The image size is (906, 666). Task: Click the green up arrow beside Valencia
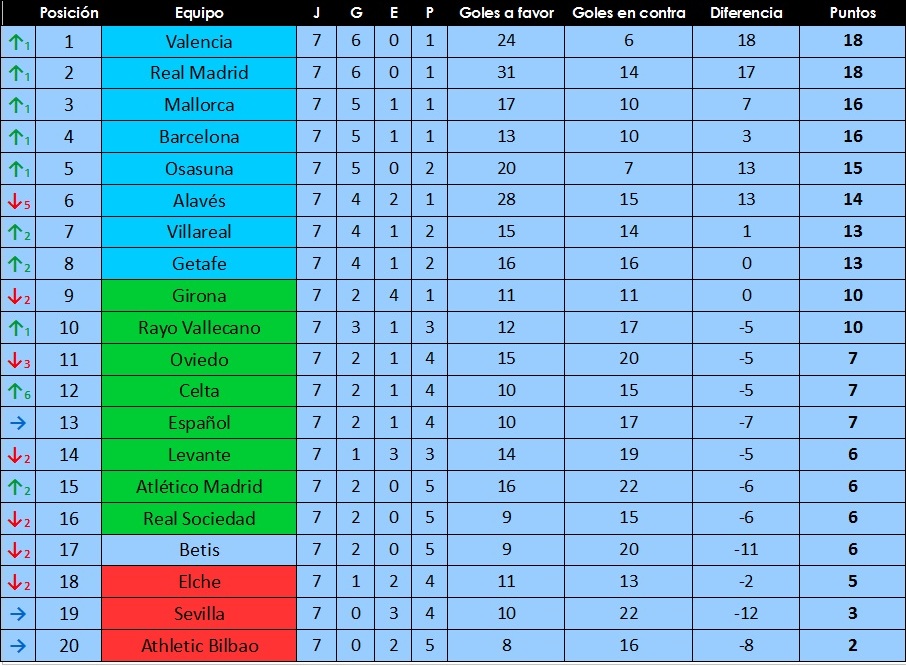[x=17, y=42]
